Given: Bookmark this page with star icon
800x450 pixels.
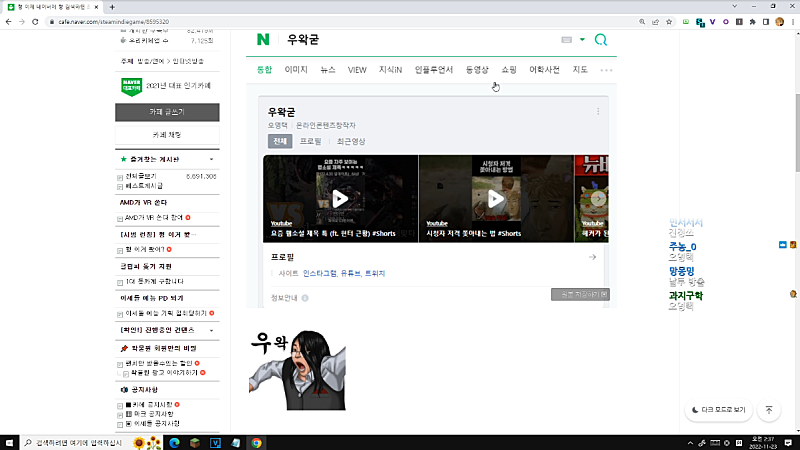Looking at the screenshot, I should click(x=669, y=22).
